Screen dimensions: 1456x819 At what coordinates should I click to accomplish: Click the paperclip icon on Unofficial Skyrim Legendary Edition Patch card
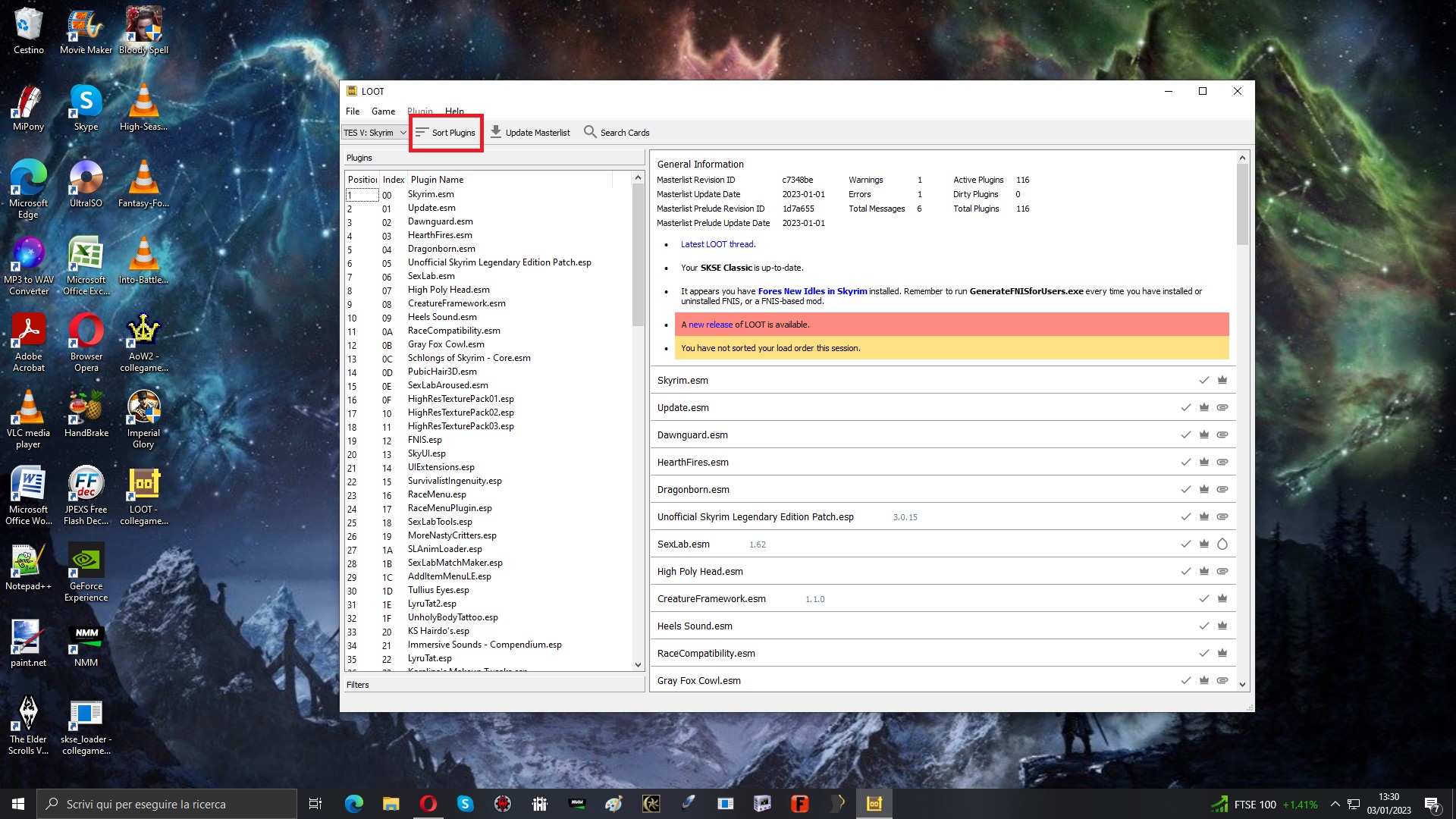(1222, 516)
